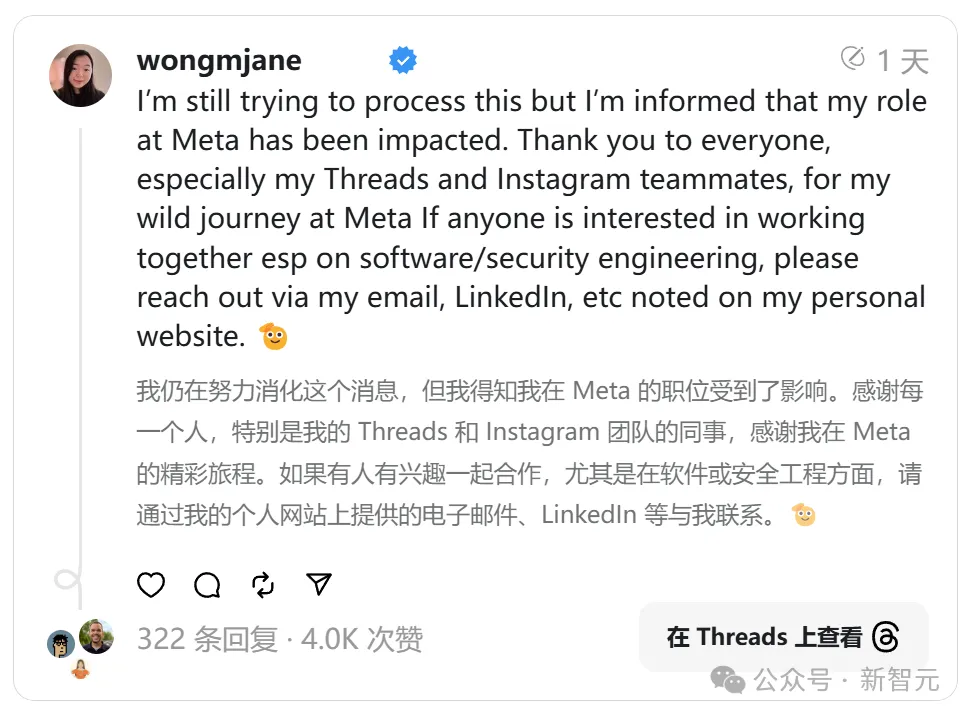
Task: Open wongmjane's profile picture
Action: point(80,75)
